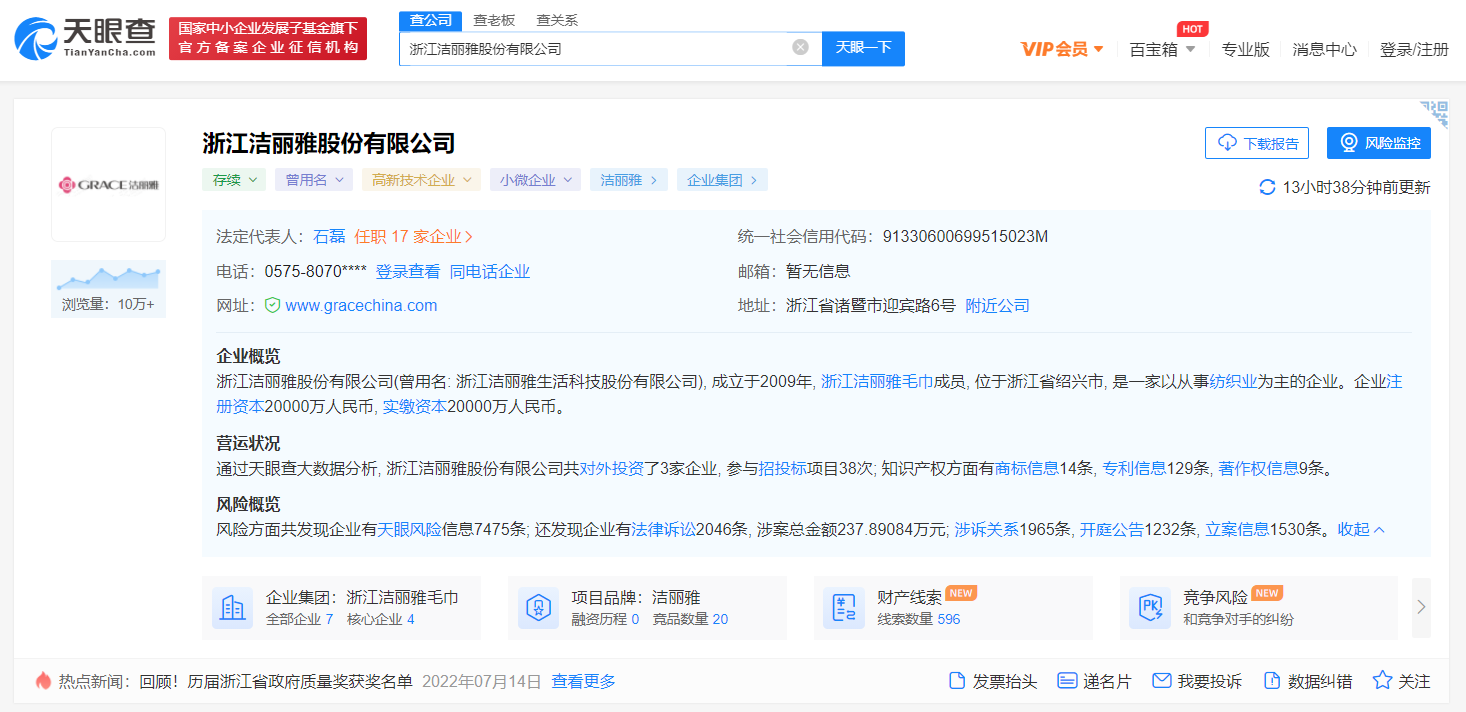Click the 实缴资本 link
The height and width of the screenshot is (712, 1466).
[415, 407]
